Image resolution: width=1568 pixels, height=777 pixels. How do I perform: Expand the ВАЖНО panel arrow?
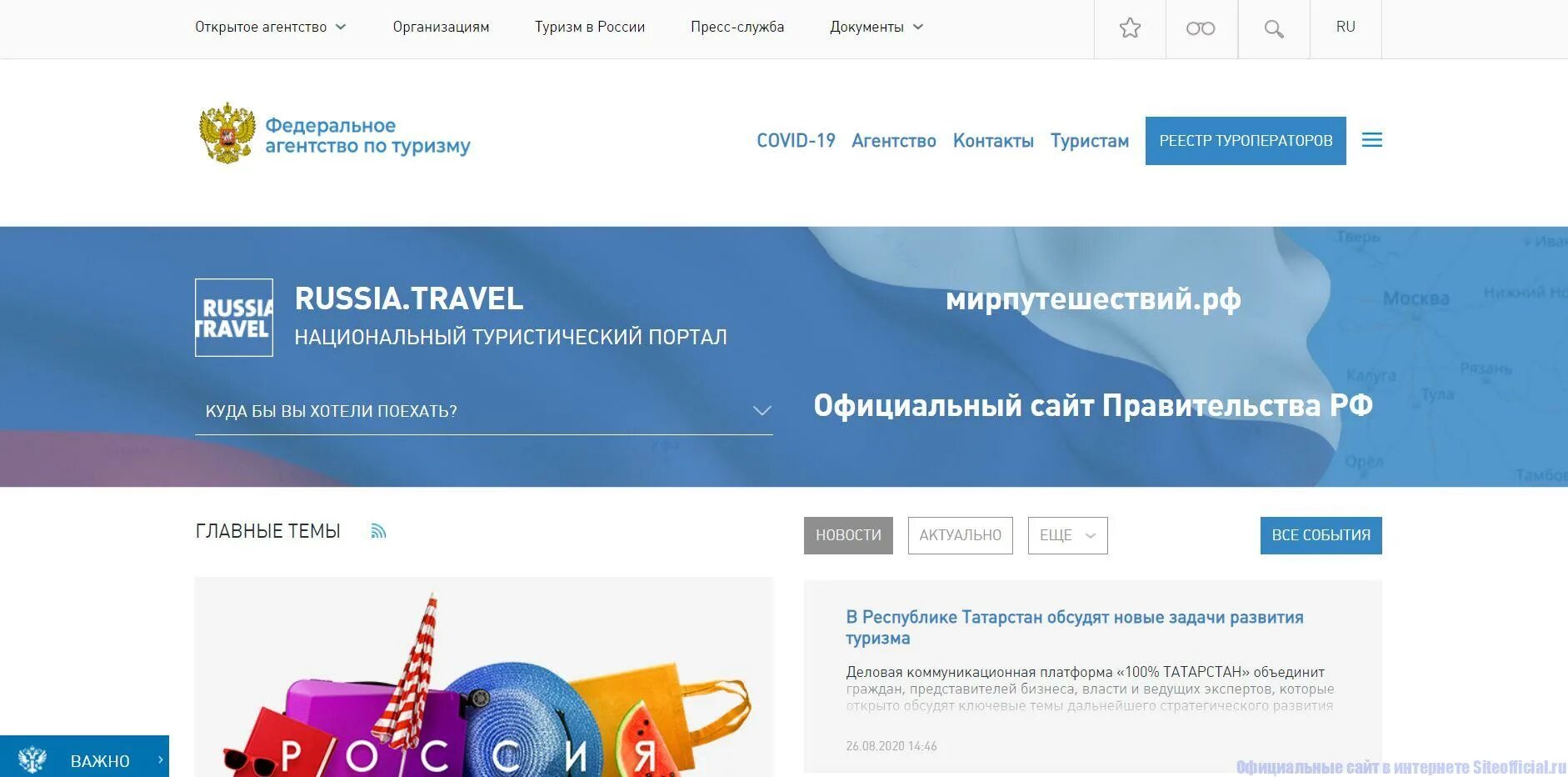tap(160, 759)
